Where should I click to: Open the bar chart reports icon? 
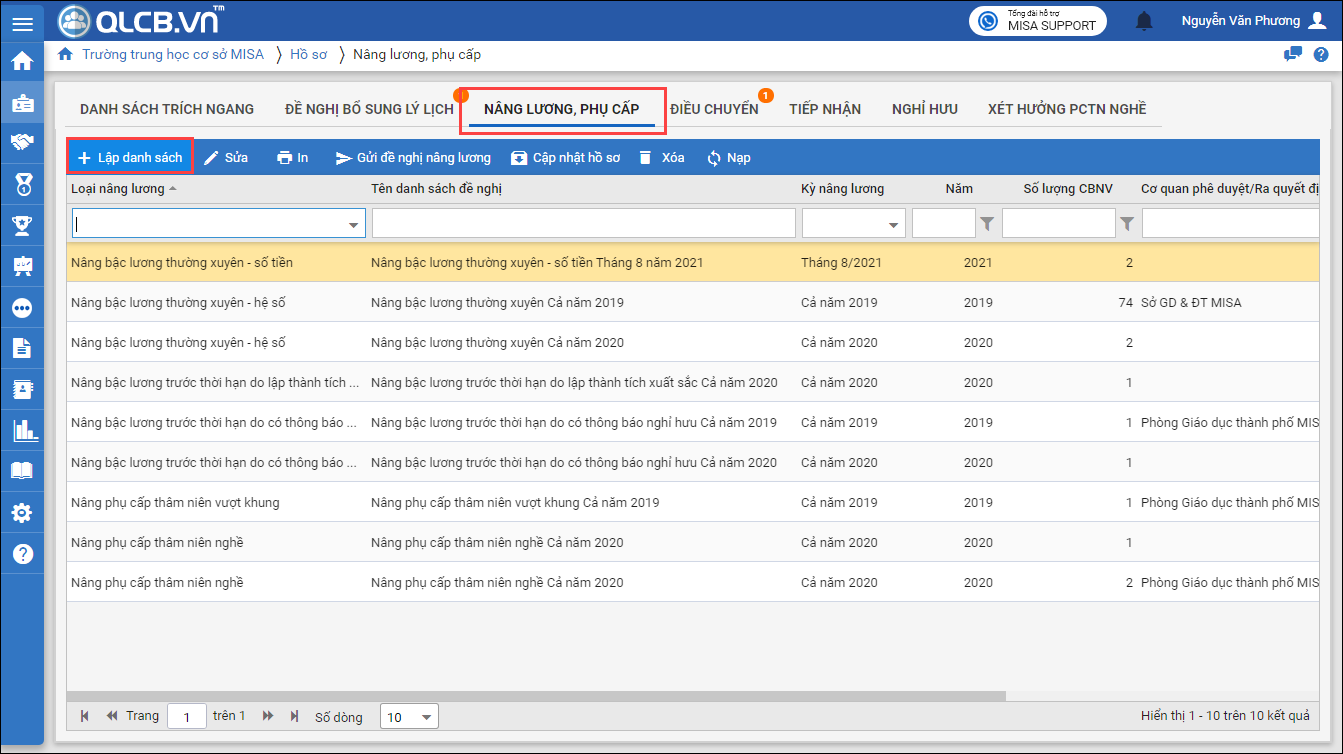click(x=21, y=431)
